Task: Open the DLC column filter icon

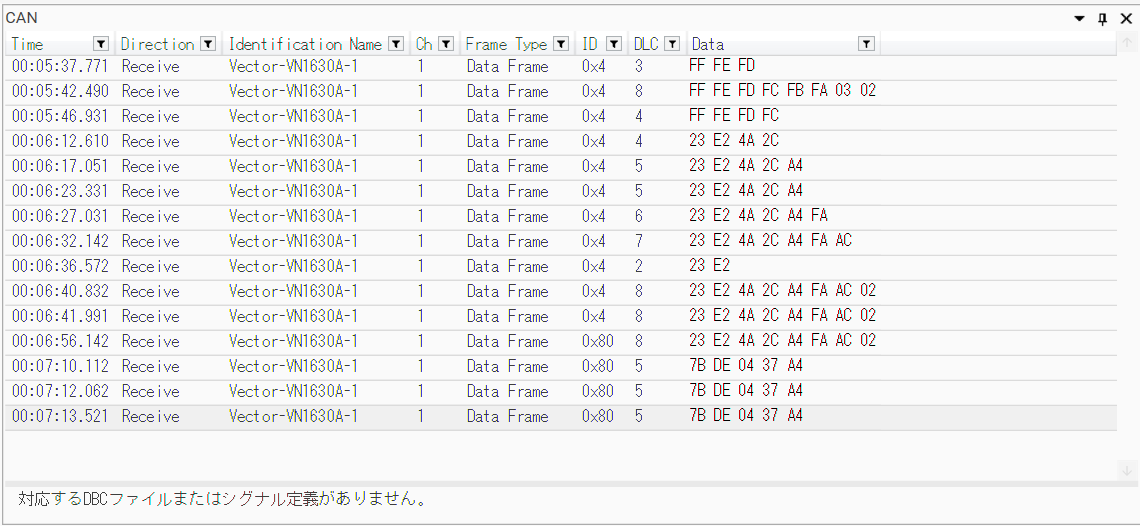Action: point(673,44)
